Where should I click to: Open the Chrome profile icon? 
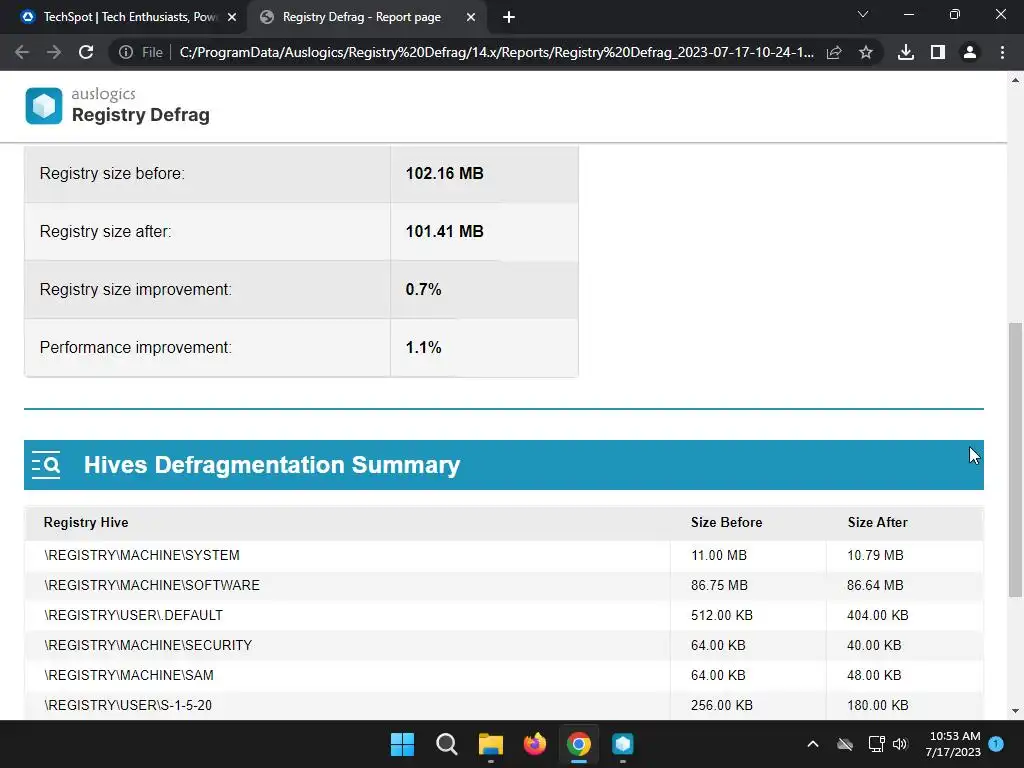pos(970,52)
